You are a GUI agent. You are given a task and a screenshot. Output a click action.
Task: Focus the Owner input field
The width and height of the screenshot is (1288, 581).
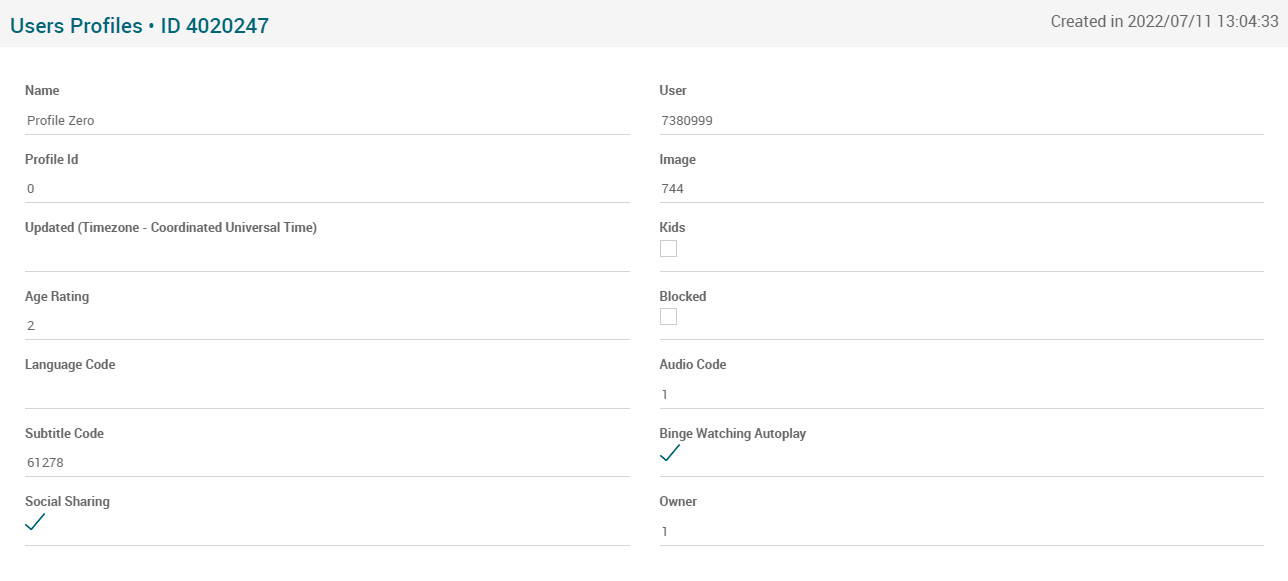[x=961, y=532]
